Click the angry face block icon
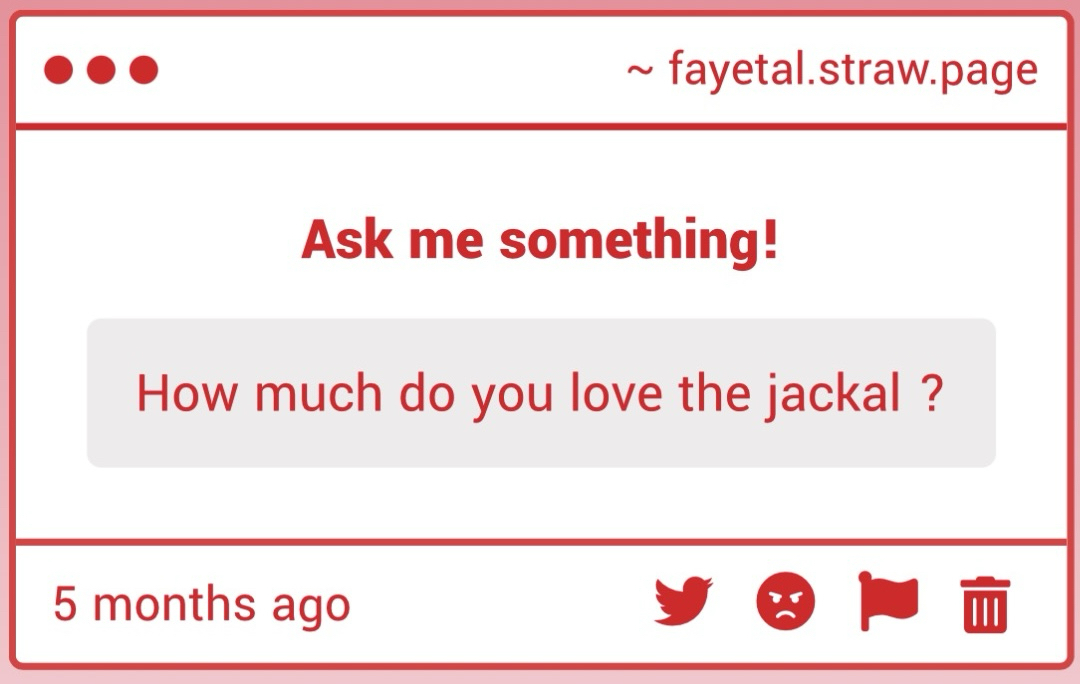1080x684 pixels. point(786,603)
